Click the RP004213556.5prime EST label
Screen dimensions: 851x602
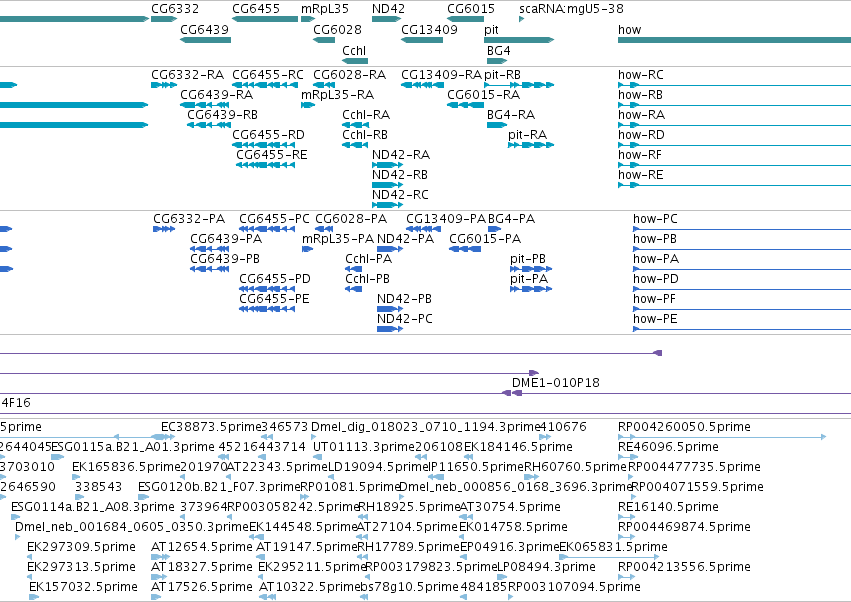[x=684, y=568]
